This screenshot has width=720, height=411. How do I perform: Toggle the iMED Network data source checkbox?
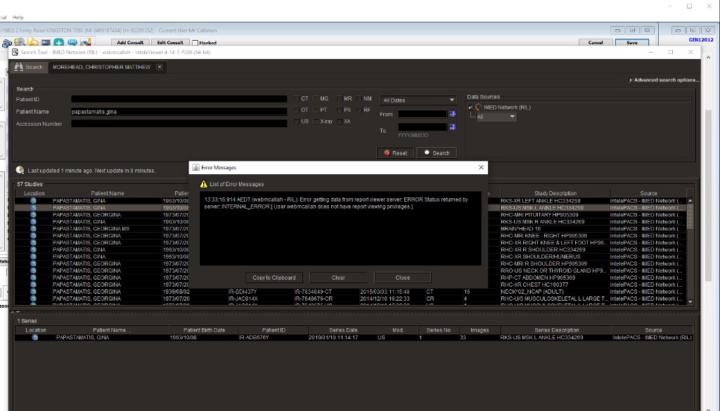coord(470,107)
